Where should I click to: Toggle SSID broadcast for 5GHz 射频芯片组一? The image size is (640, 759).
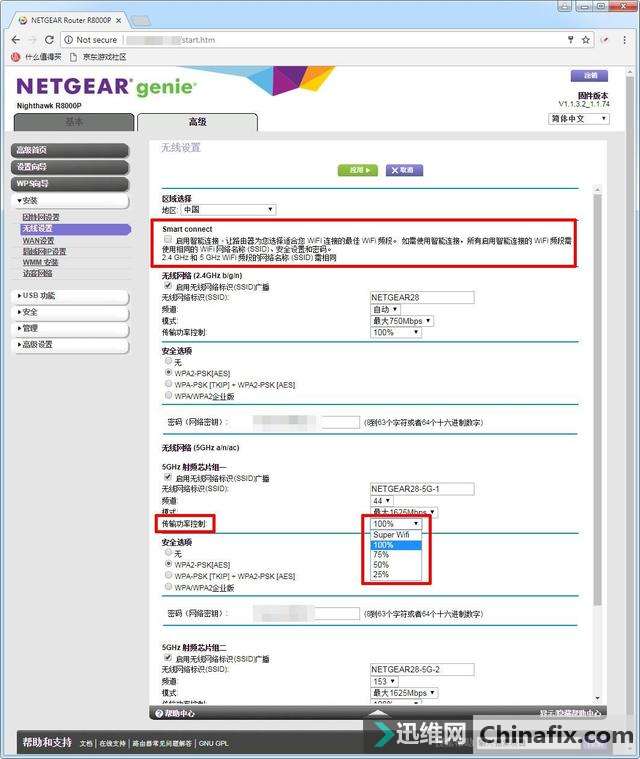[x=168, y=477]
